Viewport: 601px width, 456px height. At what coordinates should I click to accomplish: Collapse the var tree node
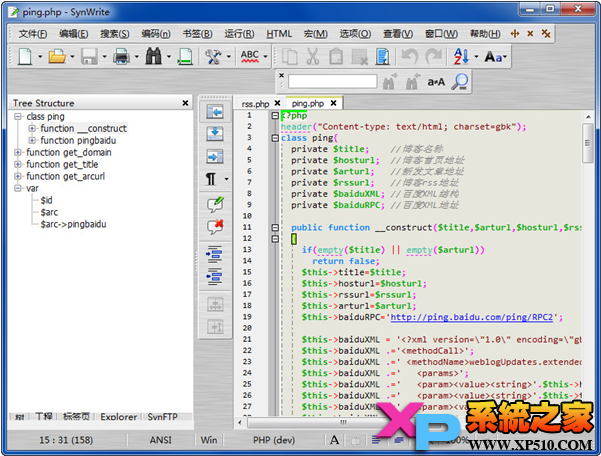(18, 188)
